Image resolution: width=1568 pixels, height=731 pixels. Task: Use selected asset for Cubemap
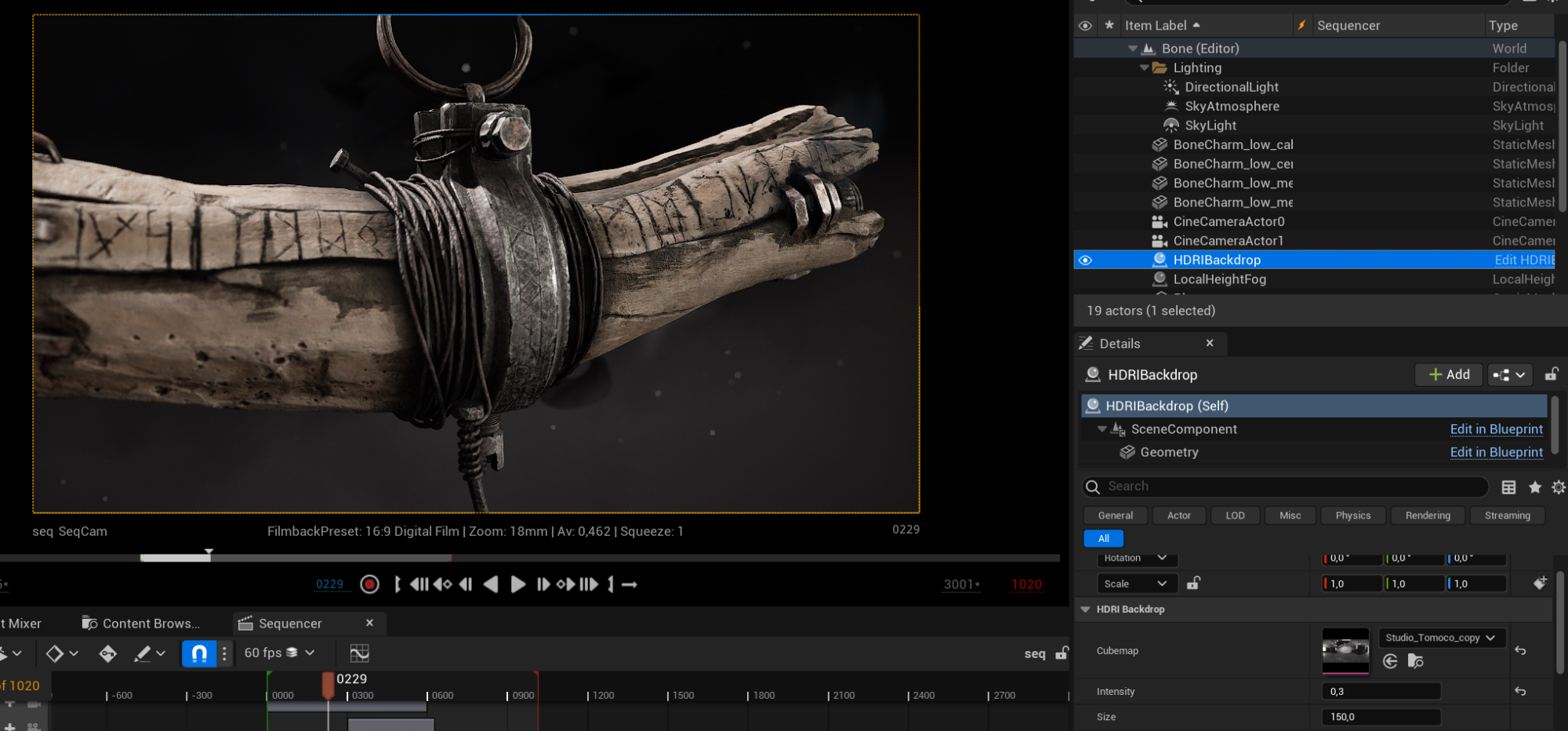click(x=1390, y=661)
